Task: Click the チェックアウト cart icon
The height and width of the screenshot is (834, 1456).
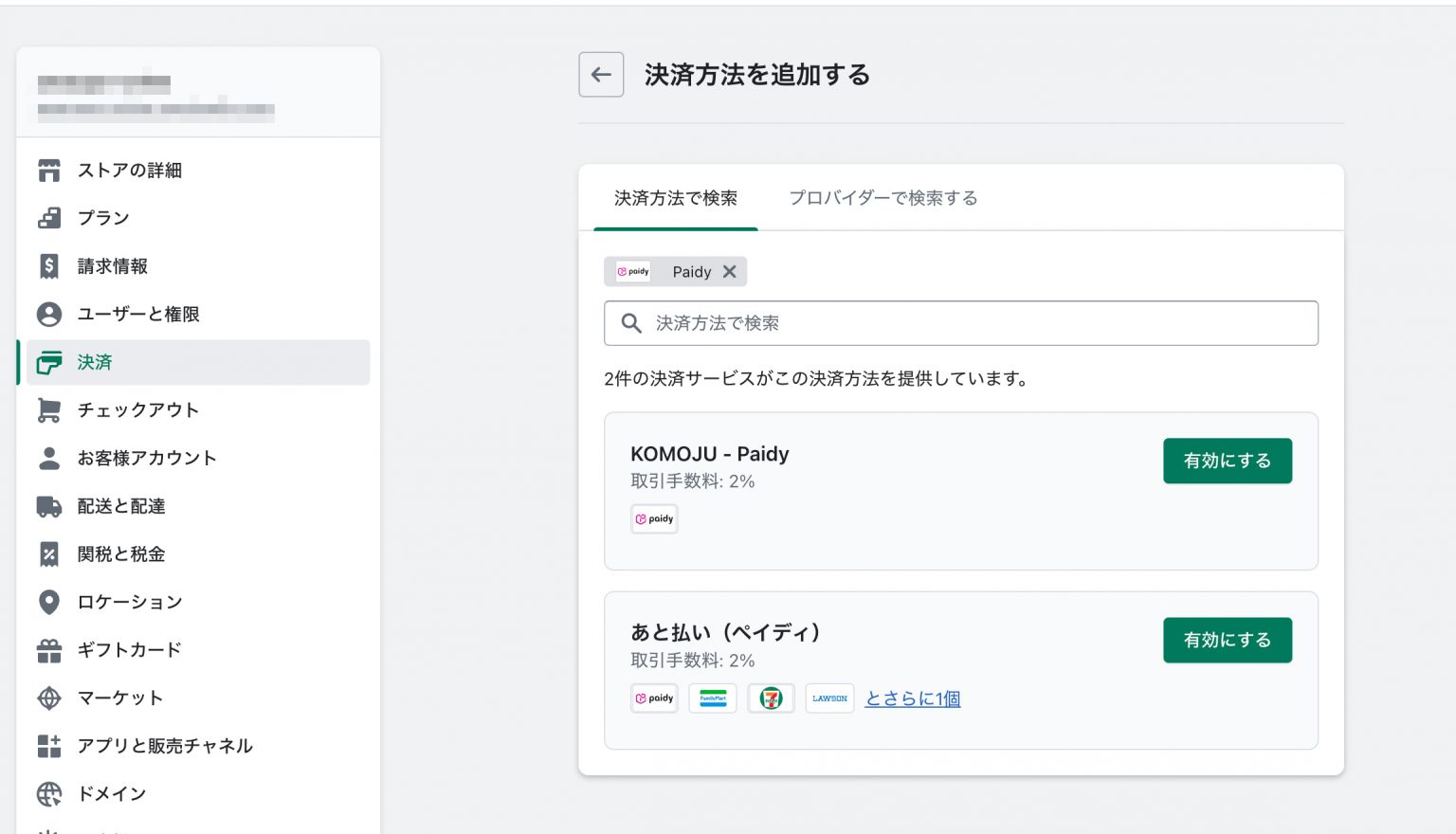Action: click(49, 410)
